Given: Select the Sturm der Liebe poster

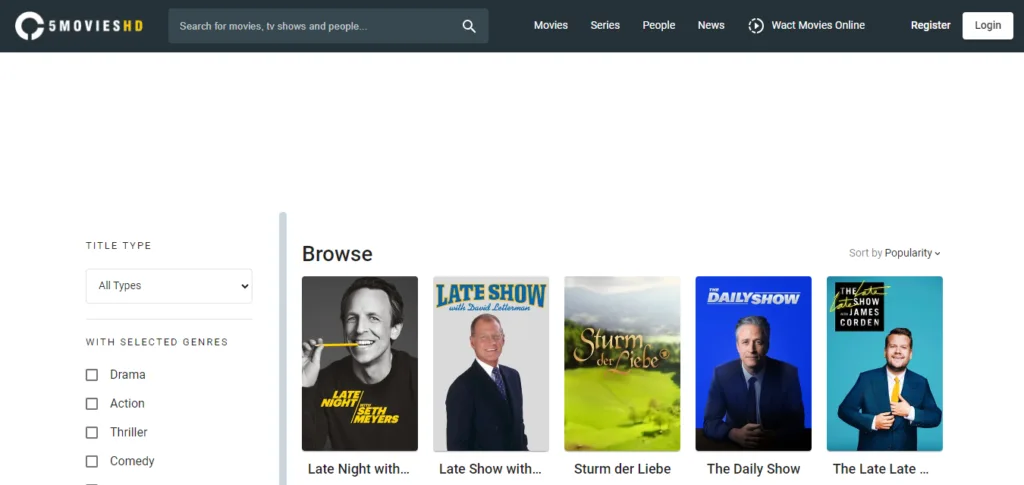Looking at the screenshot, I should click(622, 364).
